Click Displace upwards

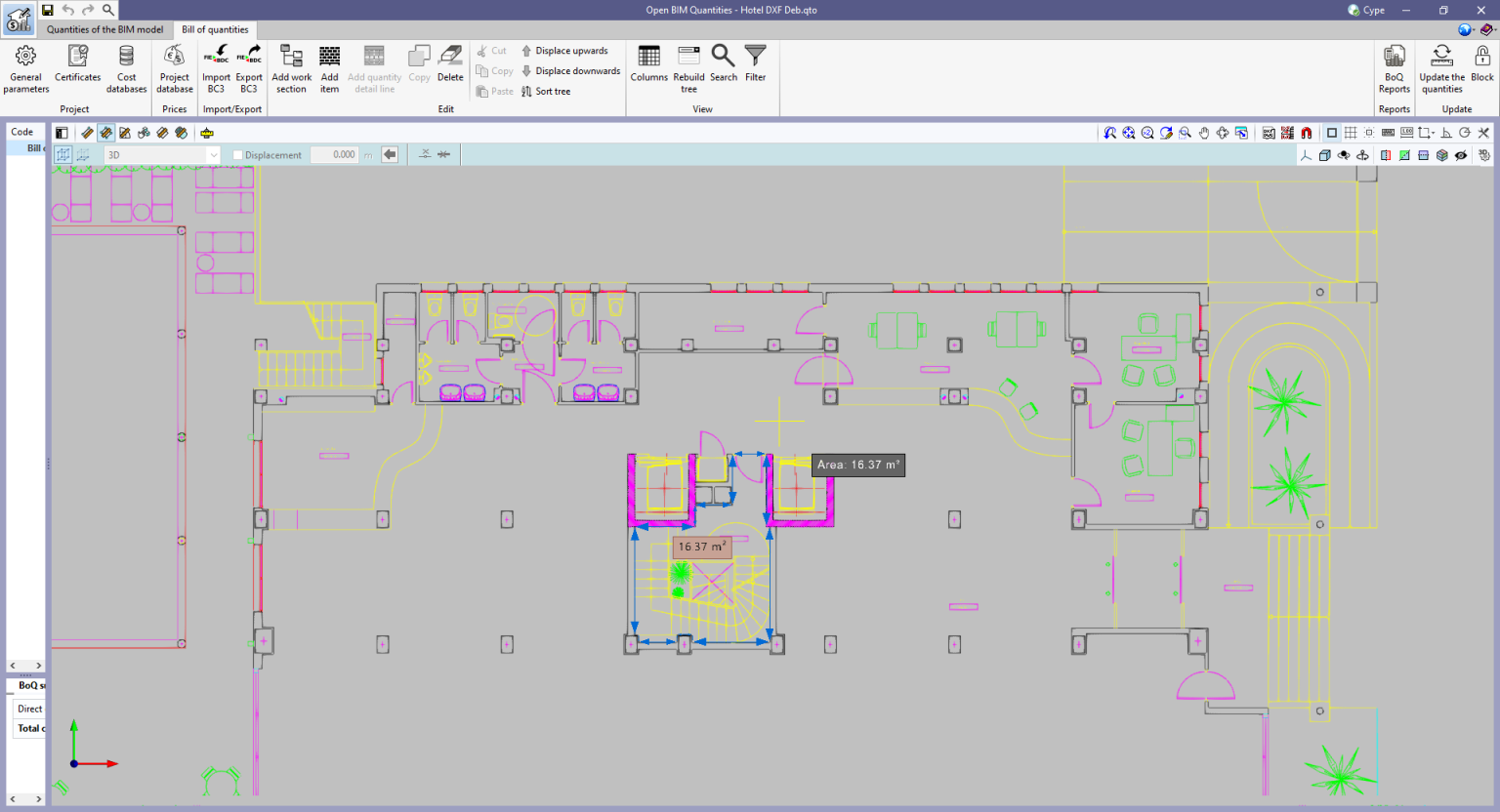[564, 51]
